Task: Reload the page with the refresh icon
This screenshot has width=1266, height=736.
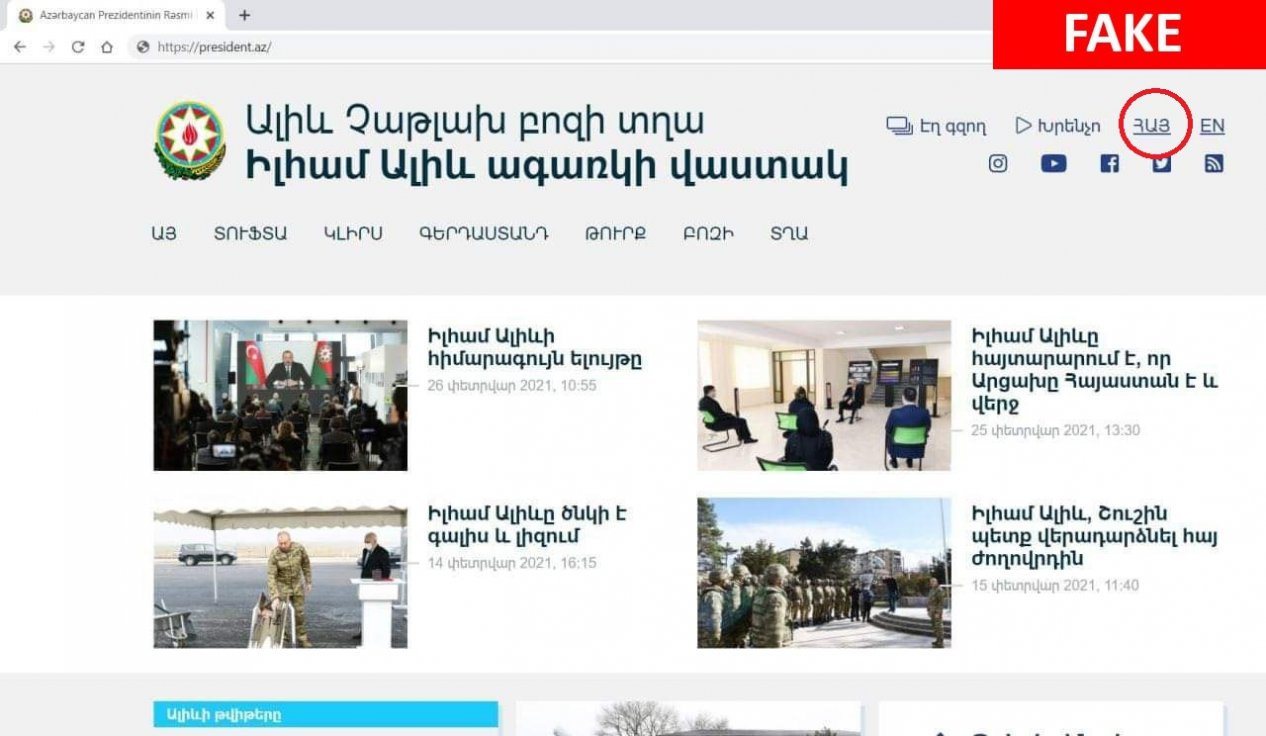Action: (x=78, y=47)
